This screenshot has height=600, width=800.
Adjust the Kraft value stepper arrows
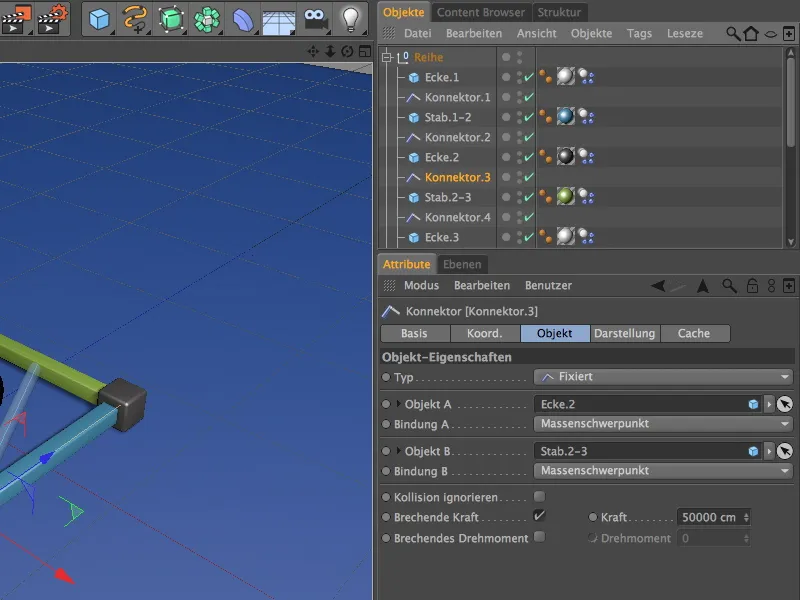(746, 517)
